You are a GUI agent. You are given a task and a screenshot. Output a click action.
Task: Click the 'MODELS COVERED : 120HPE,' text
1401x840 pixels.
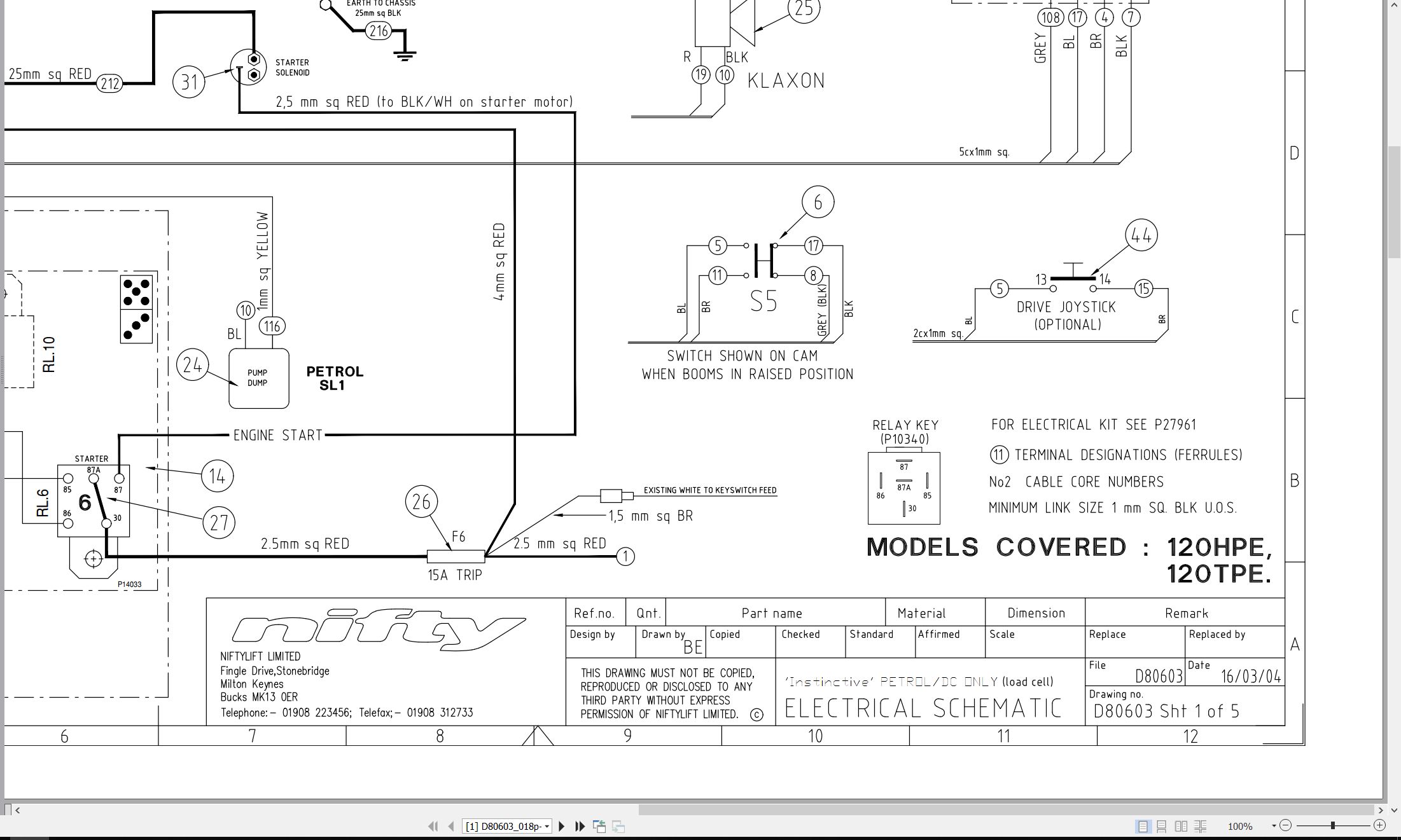tap(1070, 547)
